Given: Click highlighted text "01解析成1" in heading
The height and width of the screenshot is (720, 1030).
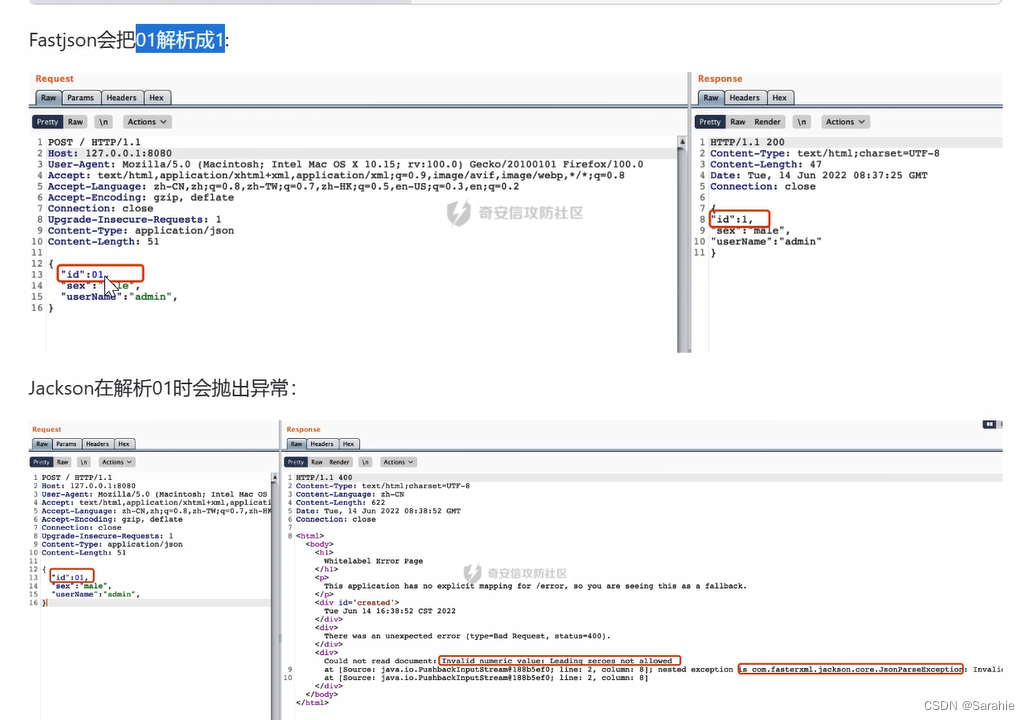Looking at the screenshot, I should tap(180, 40).
